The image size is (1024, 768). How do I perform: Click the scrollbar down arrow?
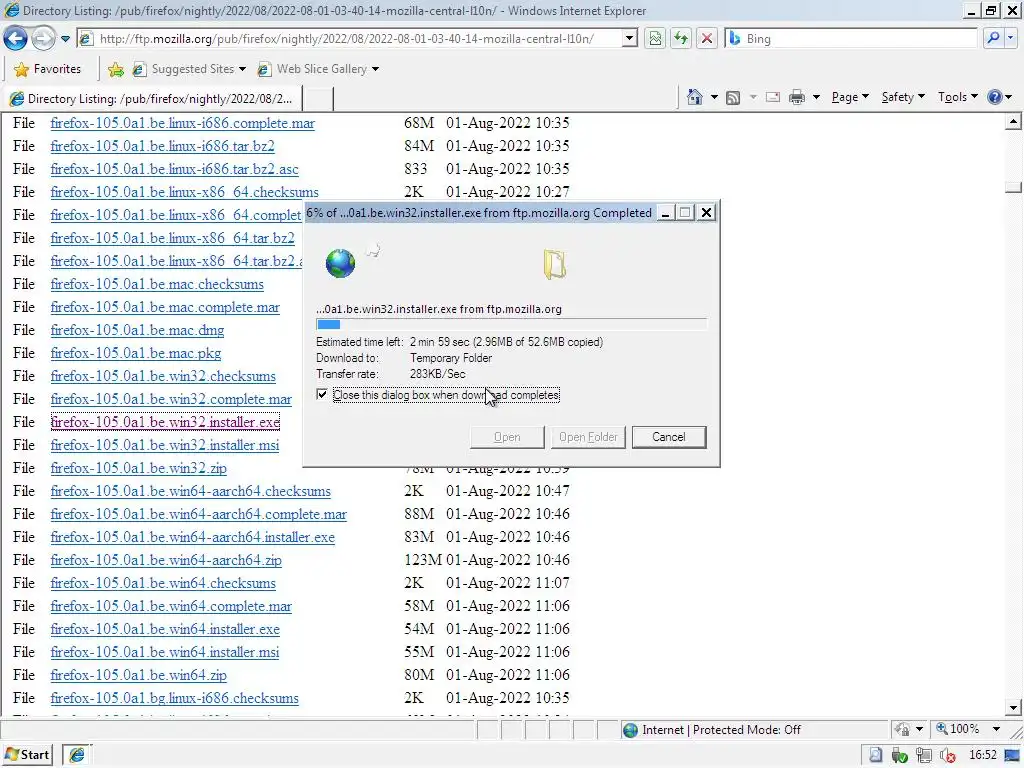[x=1013, y=707]
